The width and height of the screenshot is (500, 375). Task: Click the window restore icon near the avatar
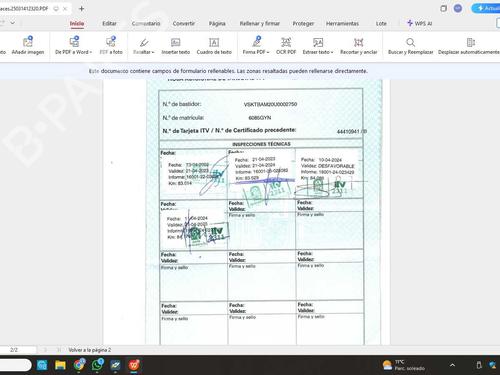coord(443,8)
